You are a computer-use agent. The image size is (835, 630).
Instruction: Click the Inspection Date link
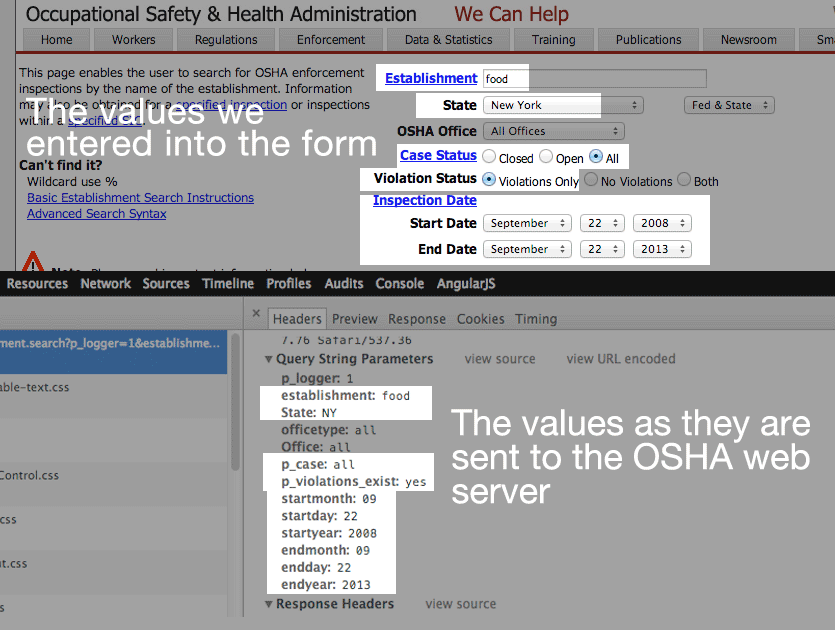pos(425,200)
